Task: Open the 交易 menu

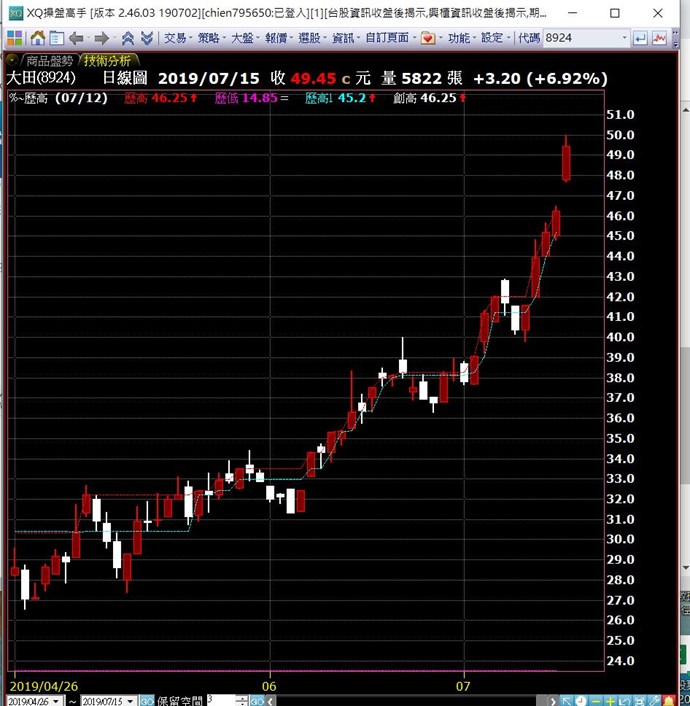Action: (x=177, y=38)
